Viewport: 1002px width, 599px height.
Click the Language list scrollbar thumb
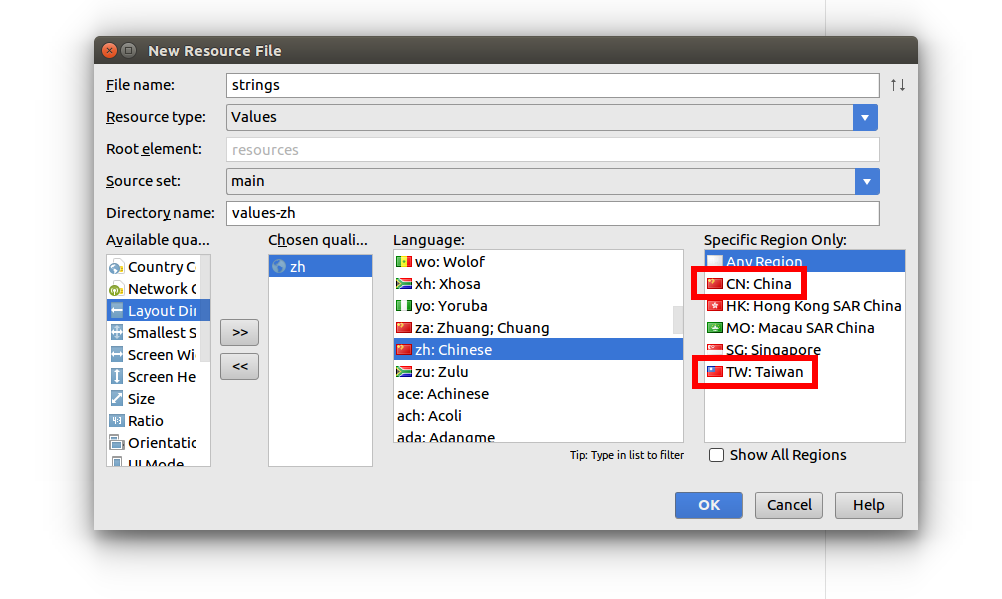click(677, 320)
